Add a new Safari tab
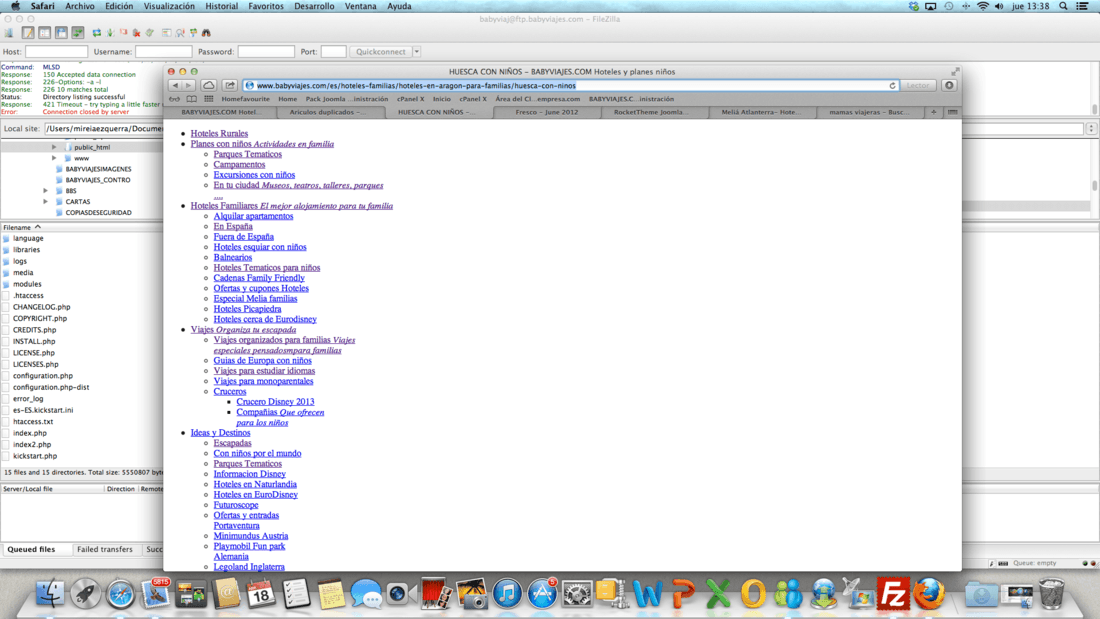The width and height of the screenshot is (1100, 619). click(934, 112)
